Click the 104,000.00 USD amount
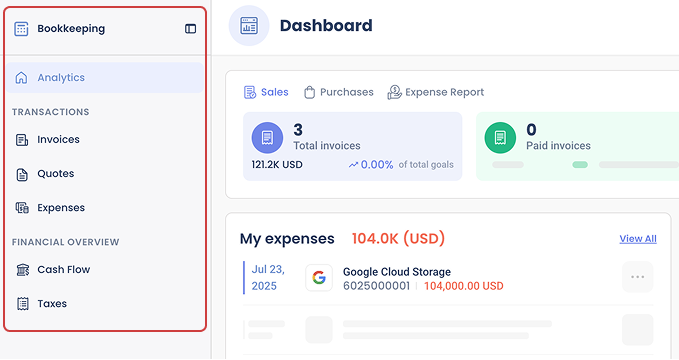The image size is (679, 360). pos(464,286)
